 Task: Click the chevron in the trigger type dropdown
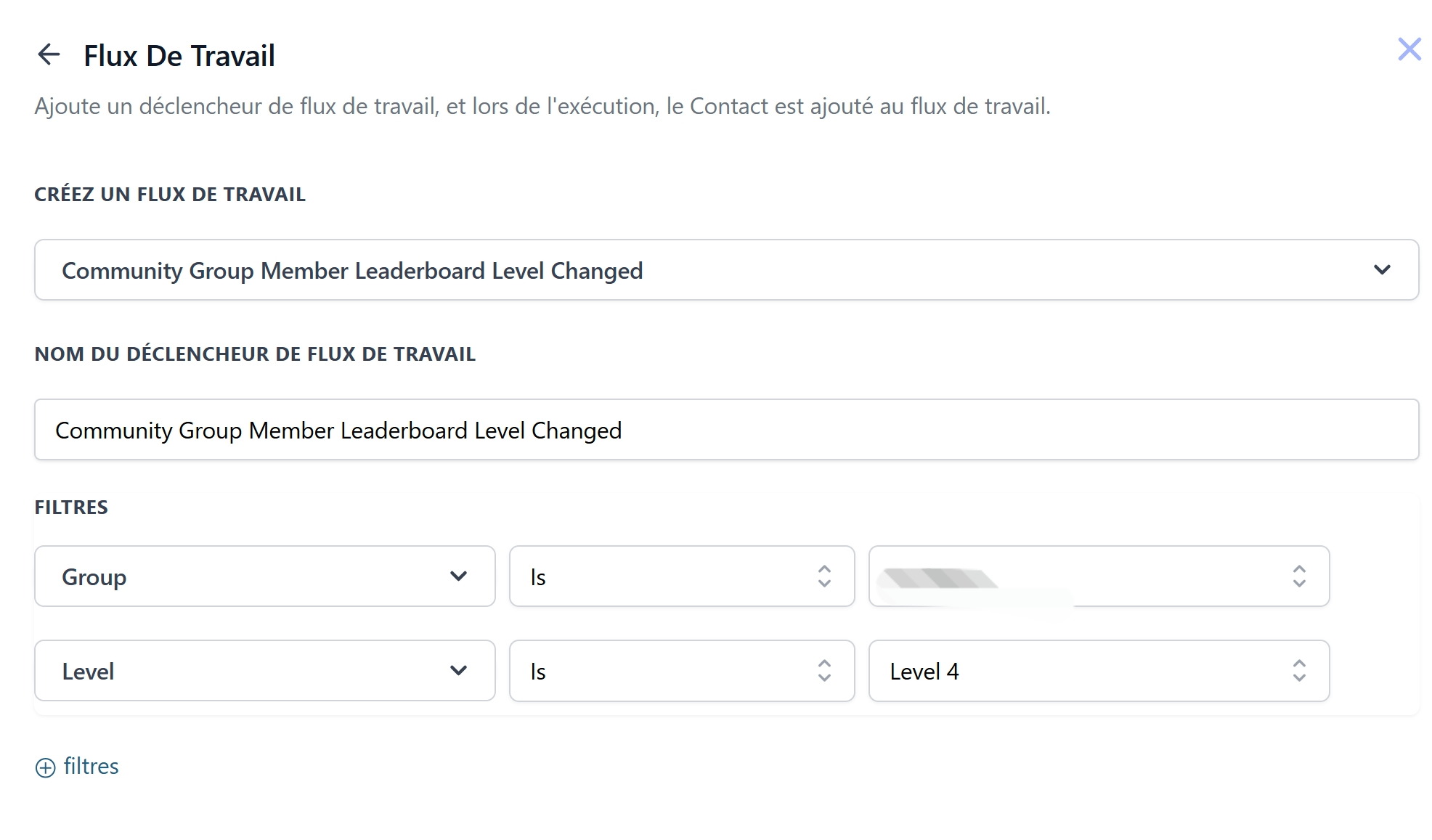tap(1382, 270)
